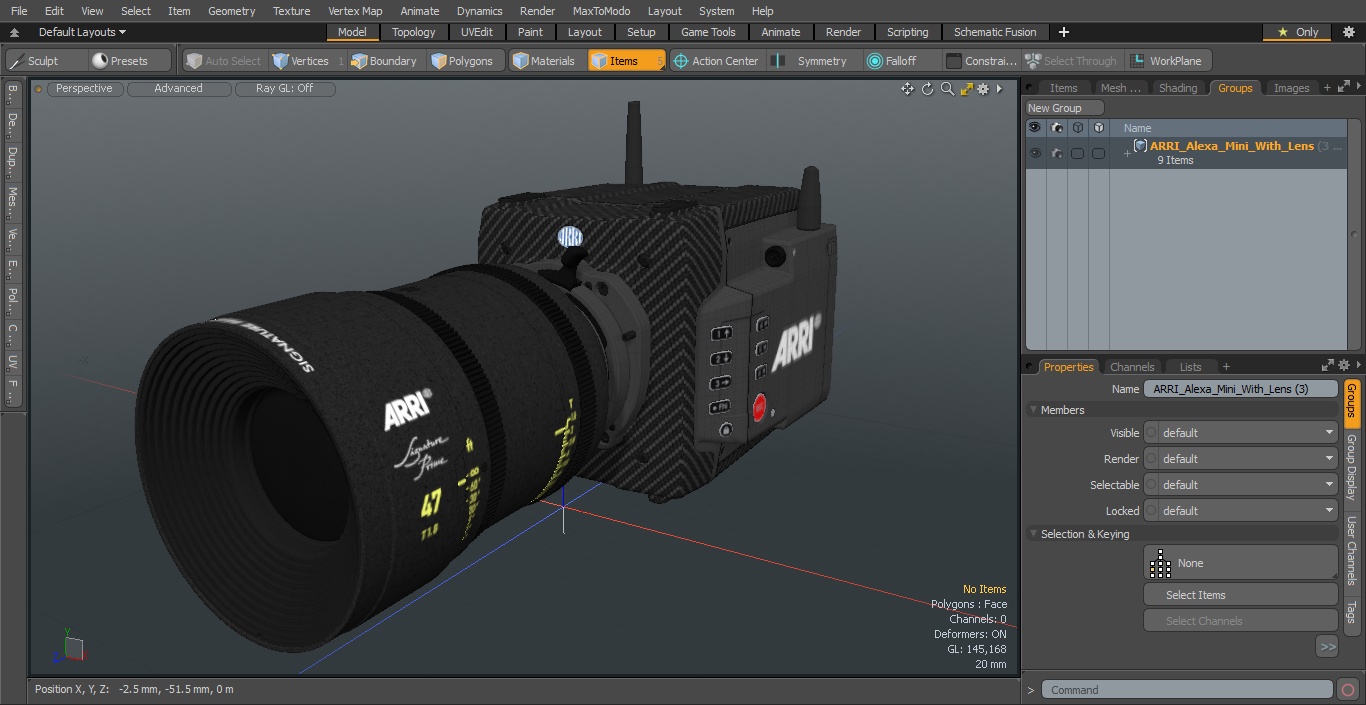Viewport: 1366px width, 705px height.
Task: Click into the Command input field
Action: (x=1187, y=690)
